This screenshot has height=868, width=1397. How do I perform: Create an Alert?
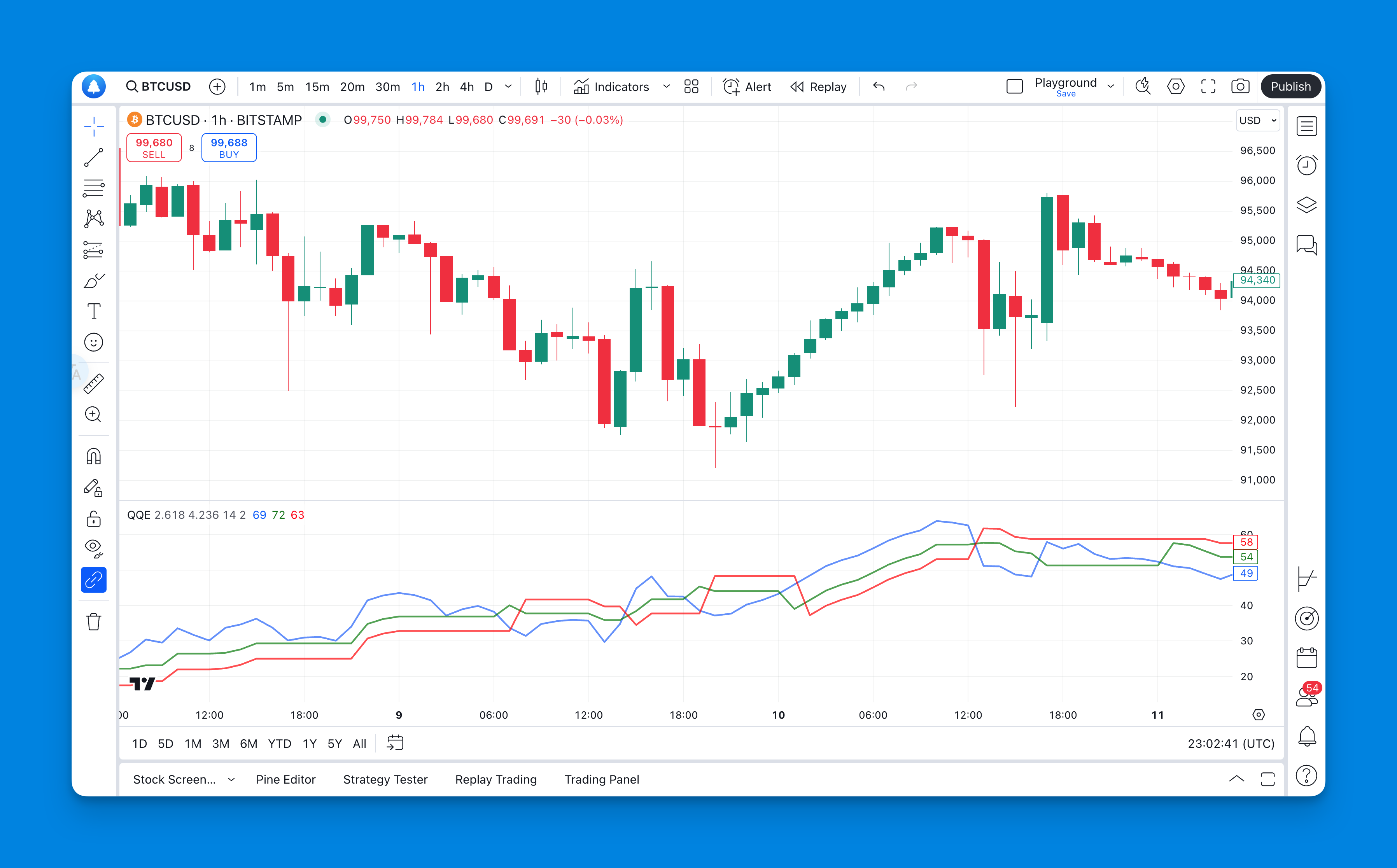click(747, 87)
